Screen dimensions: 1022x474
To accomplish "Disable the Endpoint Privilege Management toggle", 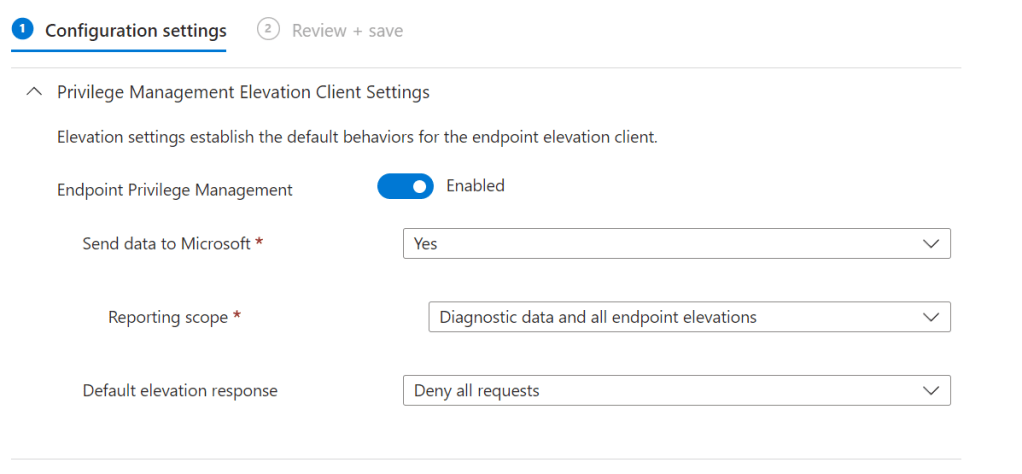I will (x=405, y=187).
